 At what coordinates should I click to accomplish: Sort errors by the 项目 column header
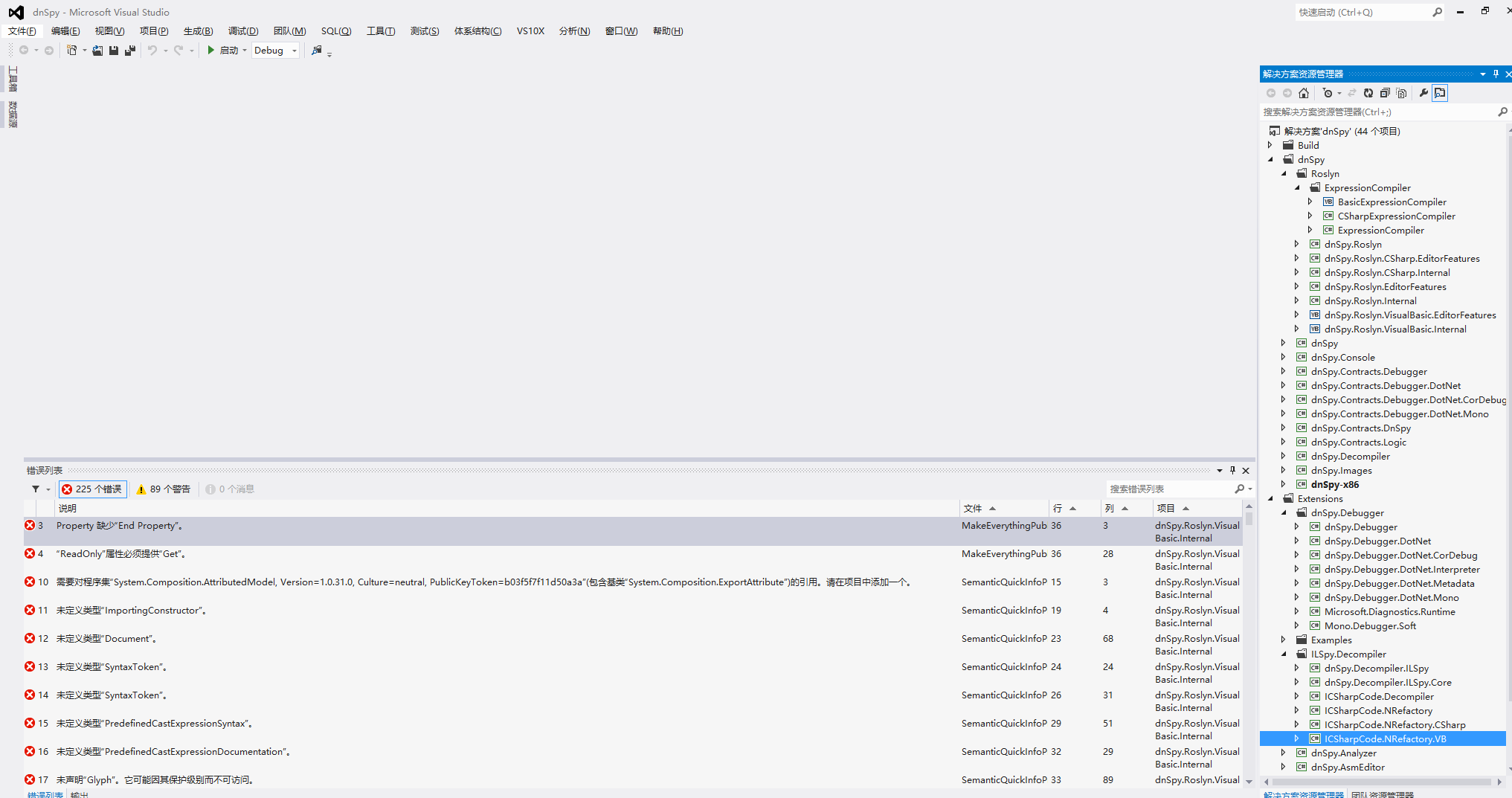(1197, 508)
